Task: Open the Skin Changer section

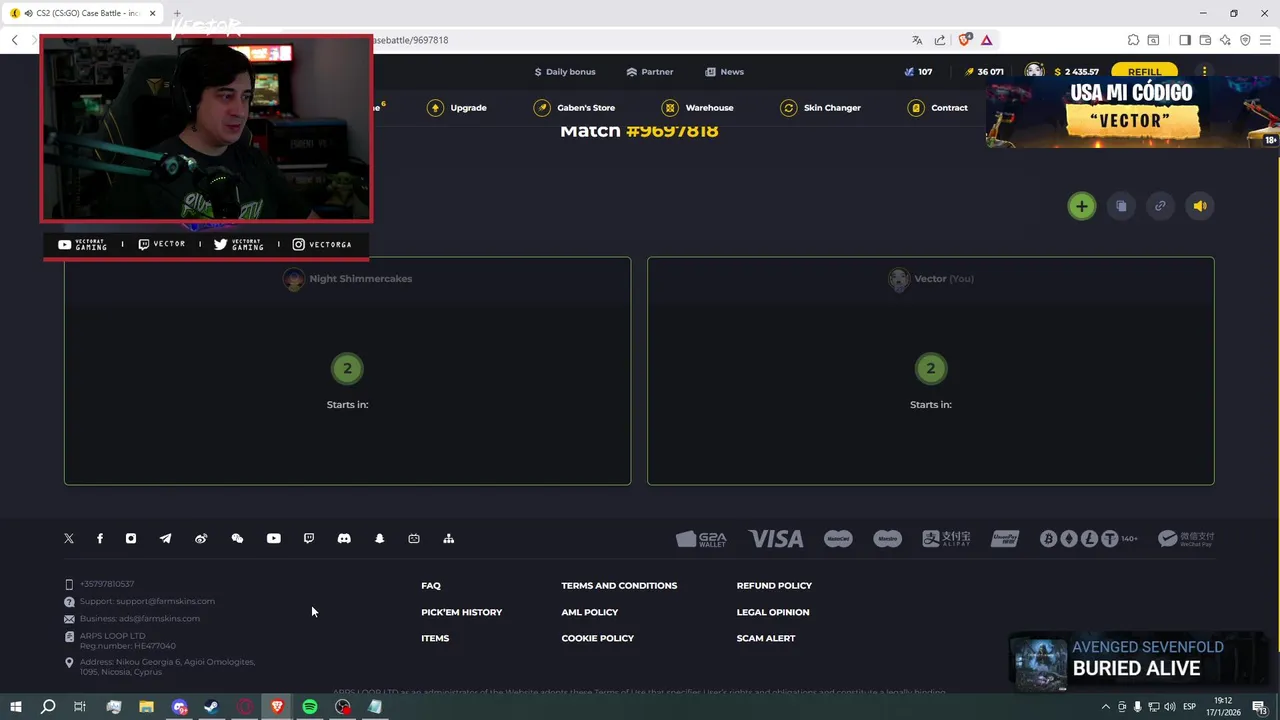Action: click(x=820, y=108)
